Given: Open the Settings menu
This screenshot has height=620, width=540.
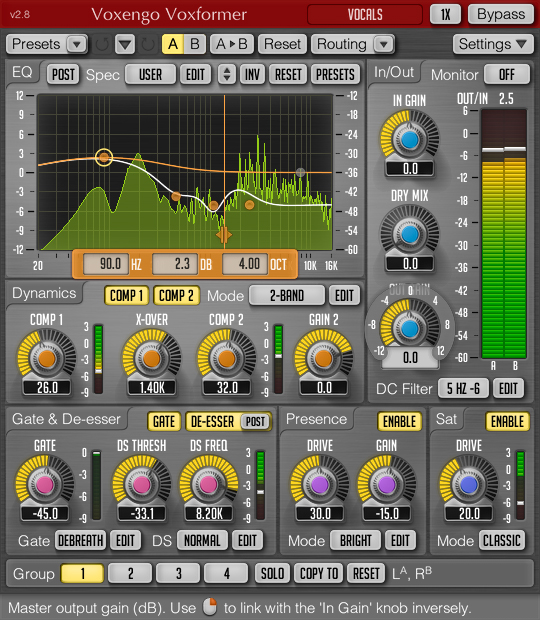Looking at the screenshot, I should tap(492, 44).
